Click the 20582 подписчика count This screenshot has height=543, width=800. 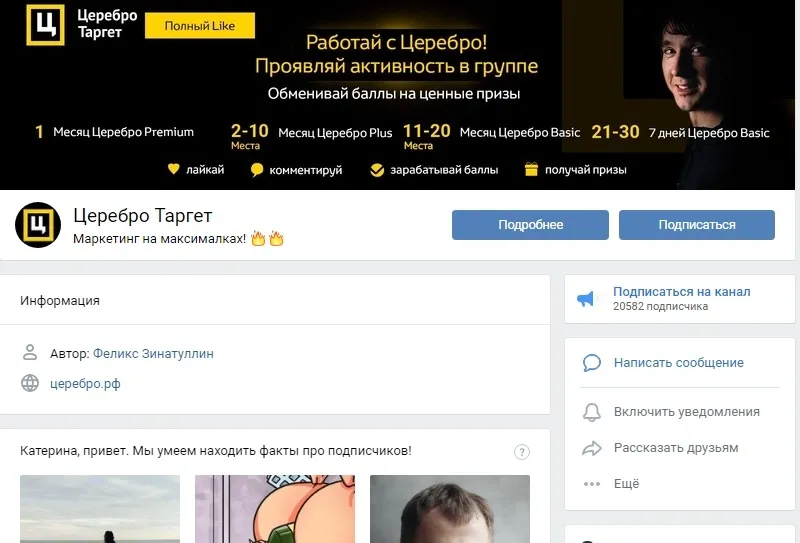tap(660, 307)
